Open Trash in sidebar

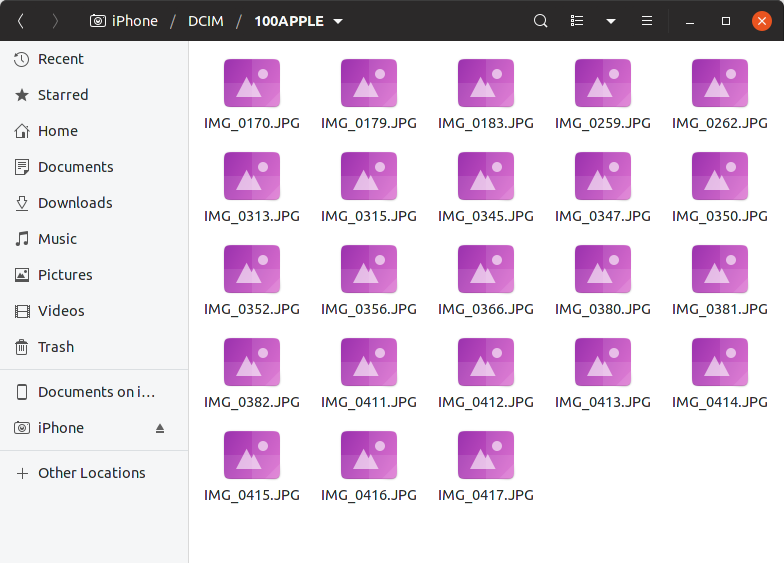tap(55, 347)
